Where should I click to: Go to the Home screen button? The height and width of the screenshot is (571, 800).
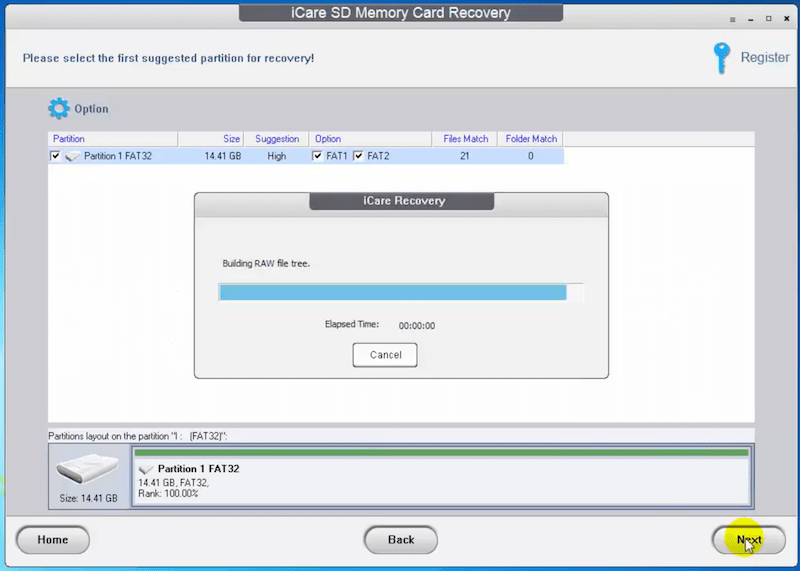tap(53, 540)
